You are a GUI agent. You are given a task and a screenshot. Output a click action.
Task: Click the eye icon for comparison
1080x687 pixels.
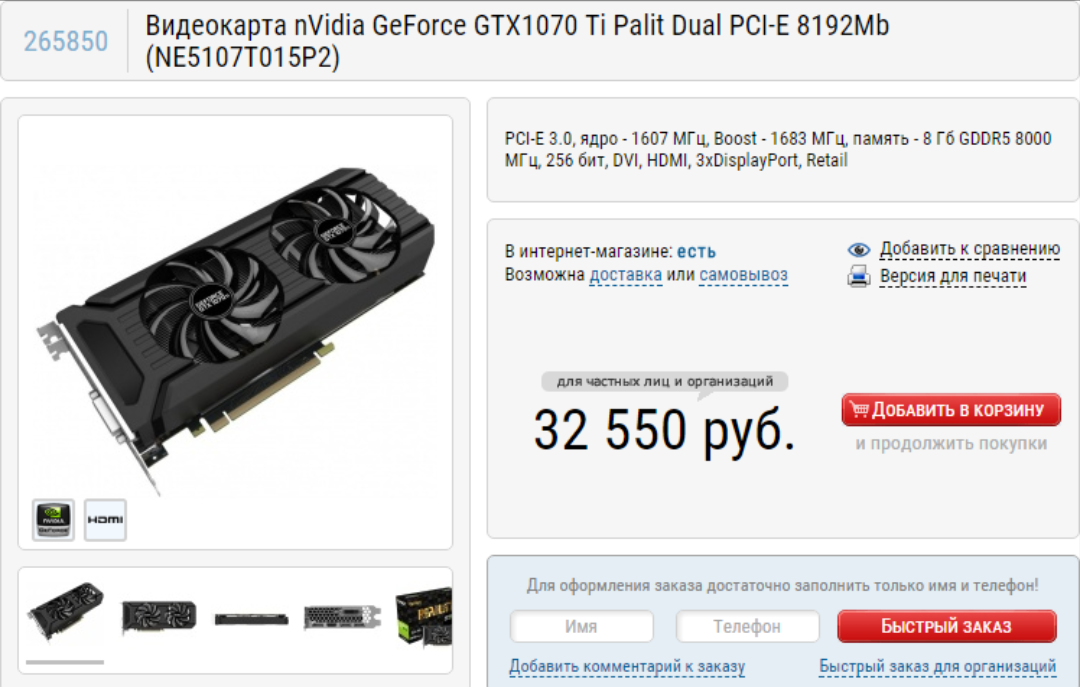click(x=858, y=249)
